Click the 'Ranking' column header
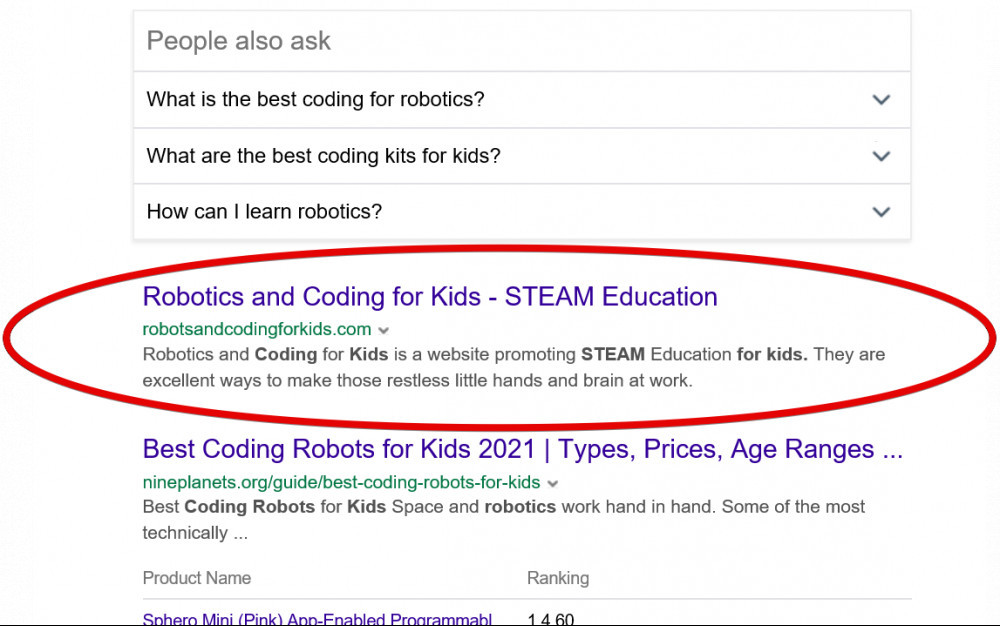 557,578
